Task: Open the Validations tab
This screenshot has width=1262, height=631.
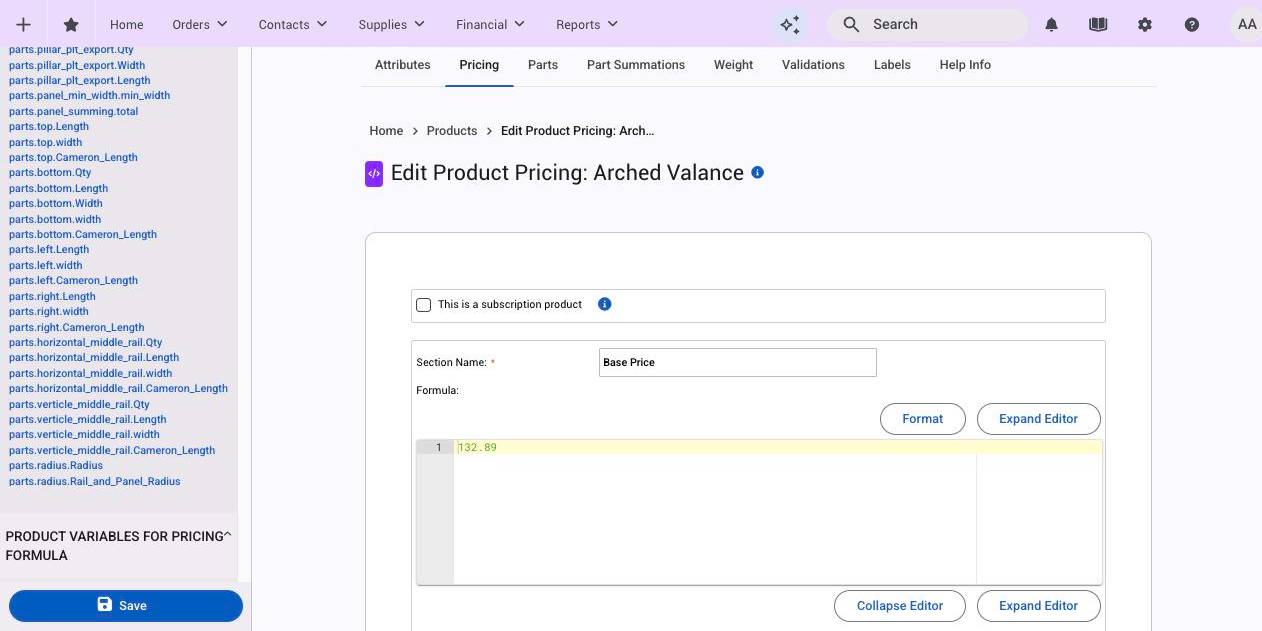Action: 813,65
